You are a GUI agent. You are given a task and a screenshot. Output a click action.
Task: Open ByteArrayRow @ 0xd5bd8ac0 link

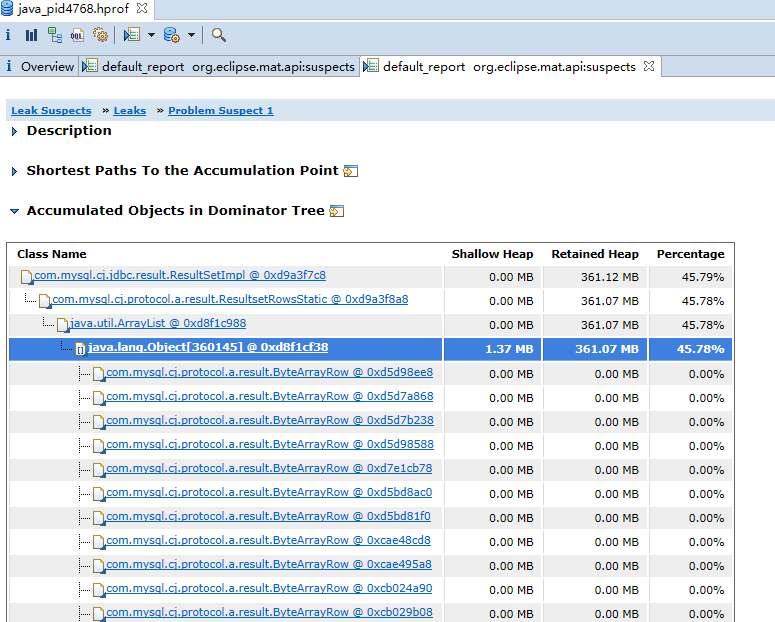coord(269,492)
